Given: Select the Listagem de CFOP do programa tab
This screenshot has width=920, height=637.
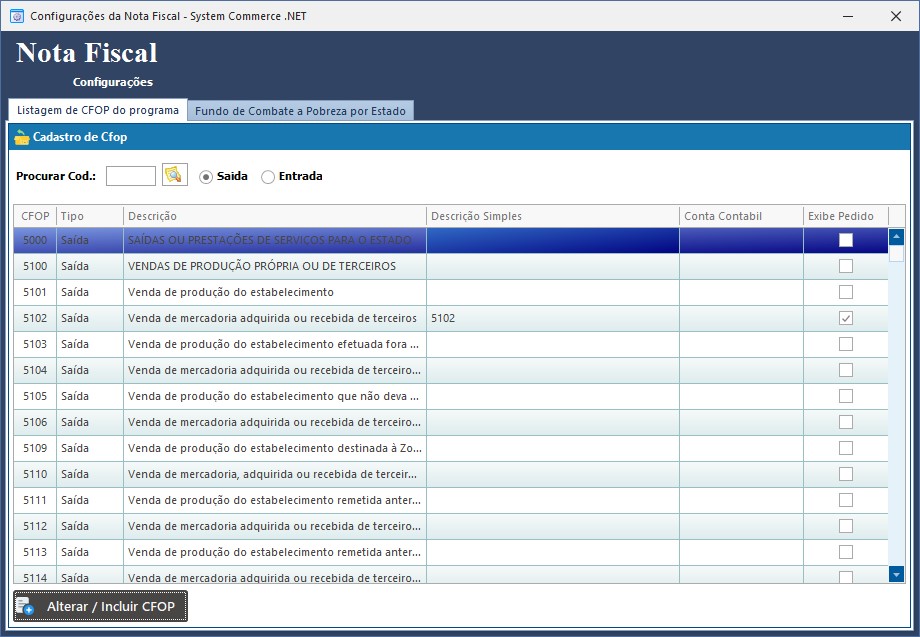Looking at the screenshot, I should (x=97, y=110).
